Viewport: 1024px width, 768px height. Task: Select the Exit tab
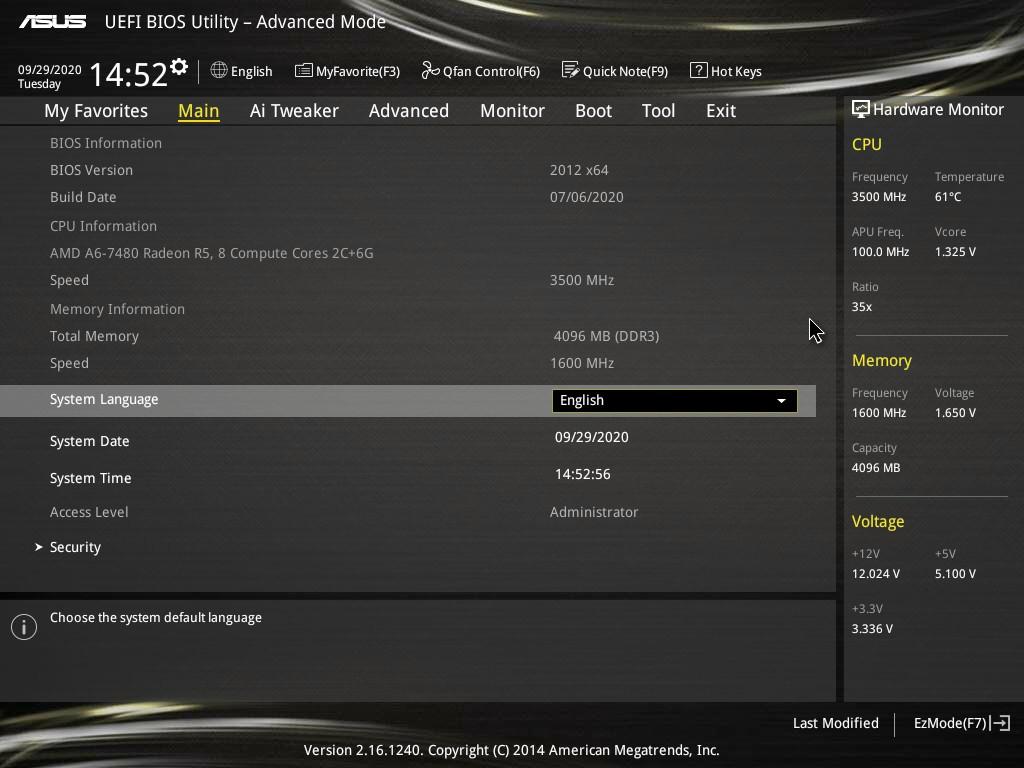click(721, 111)
